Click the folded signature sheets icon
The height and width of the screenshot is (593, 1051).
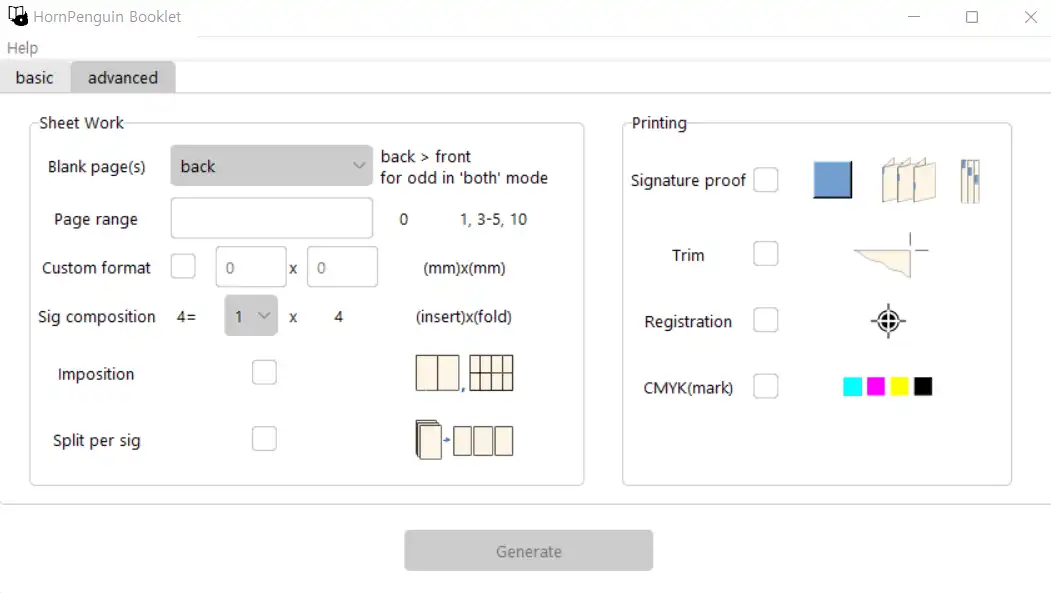(x=908, y=180)
